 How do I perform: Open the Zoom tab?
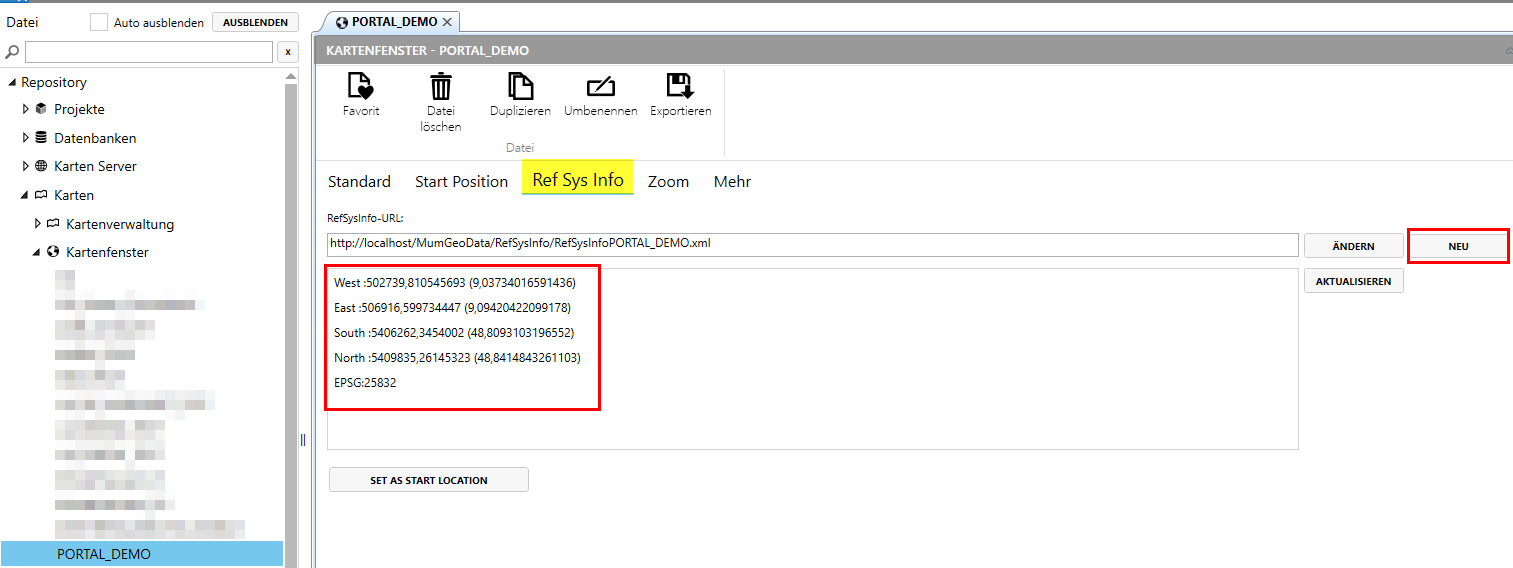click(x=668, y=181)
